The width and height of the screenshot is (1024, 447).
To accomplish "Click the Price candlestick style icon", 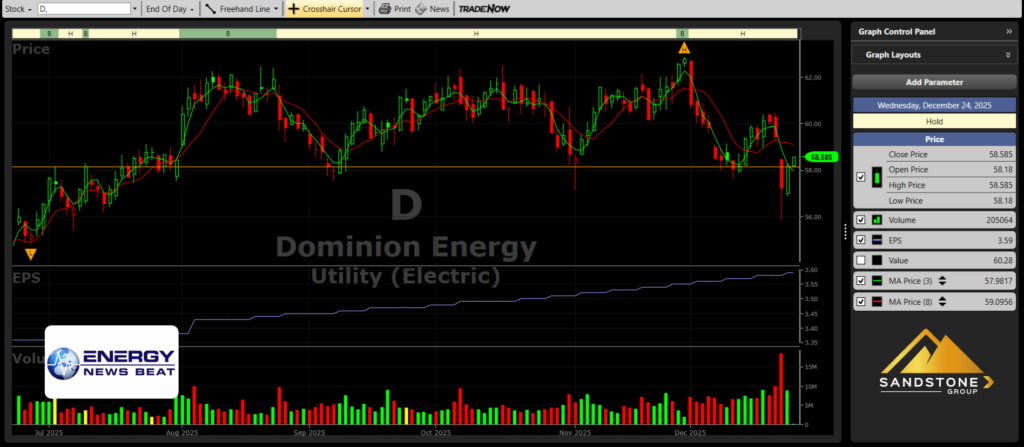I will pyautogui.click(x=876, y=177).
